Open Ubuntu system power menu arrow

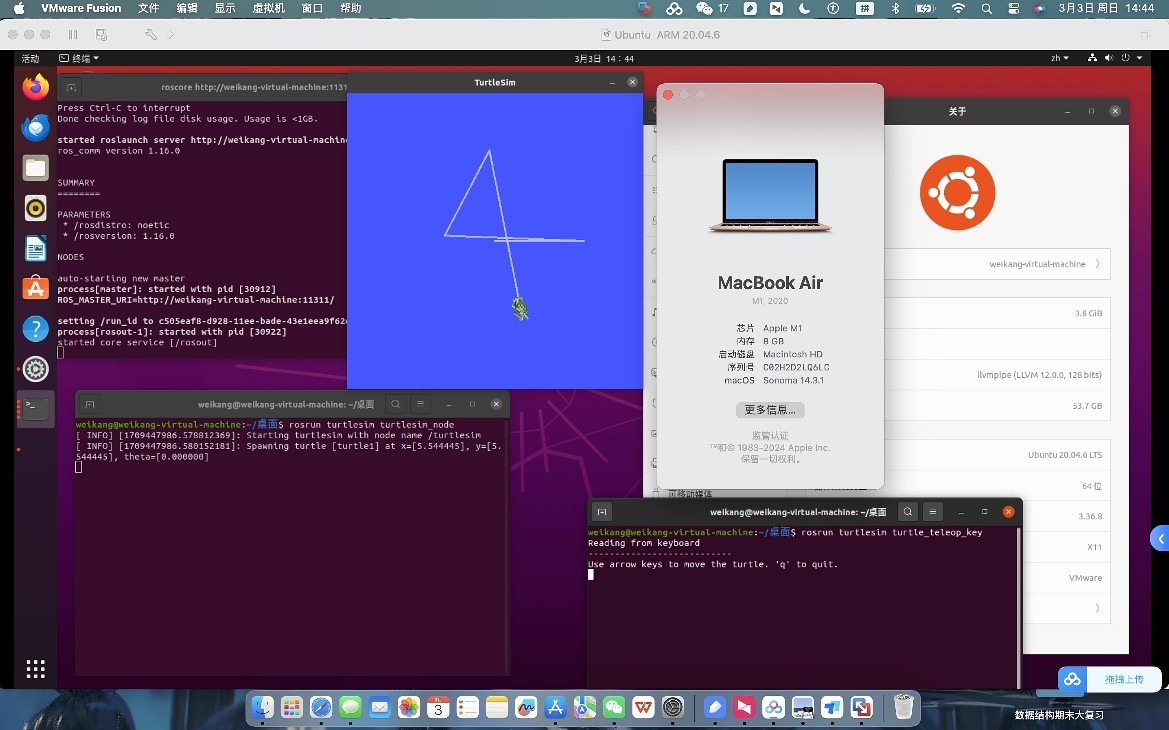(1140, 58)
